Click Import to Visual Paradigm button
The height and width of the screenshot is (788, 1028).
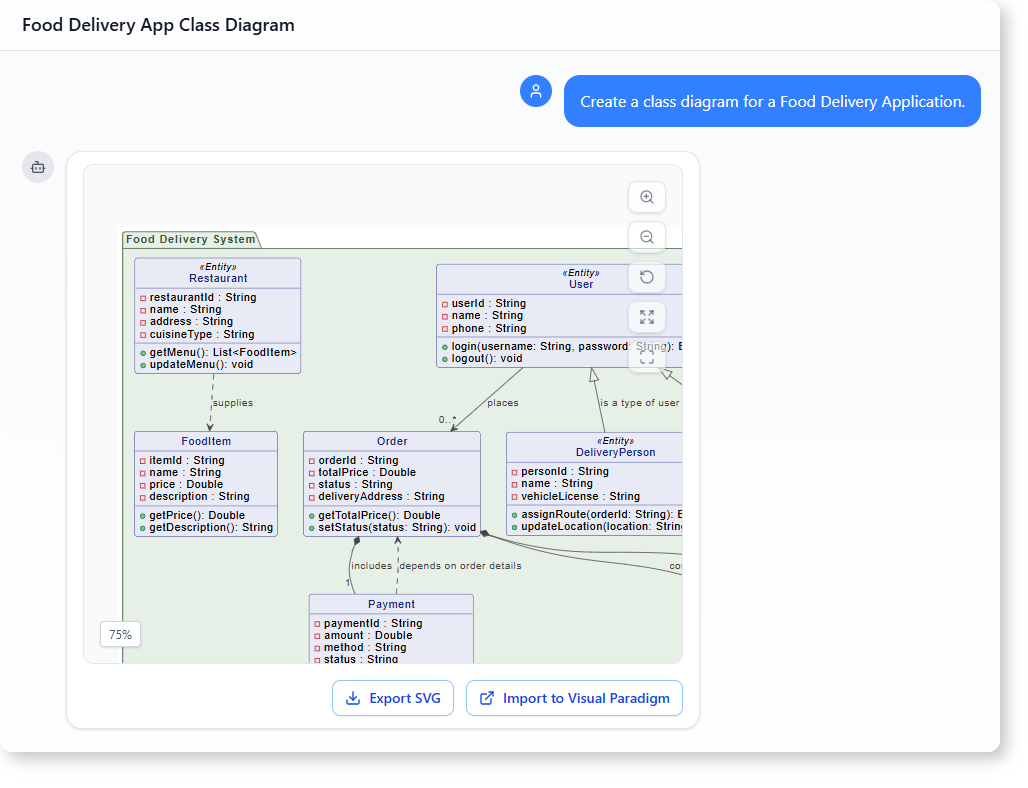574,698
